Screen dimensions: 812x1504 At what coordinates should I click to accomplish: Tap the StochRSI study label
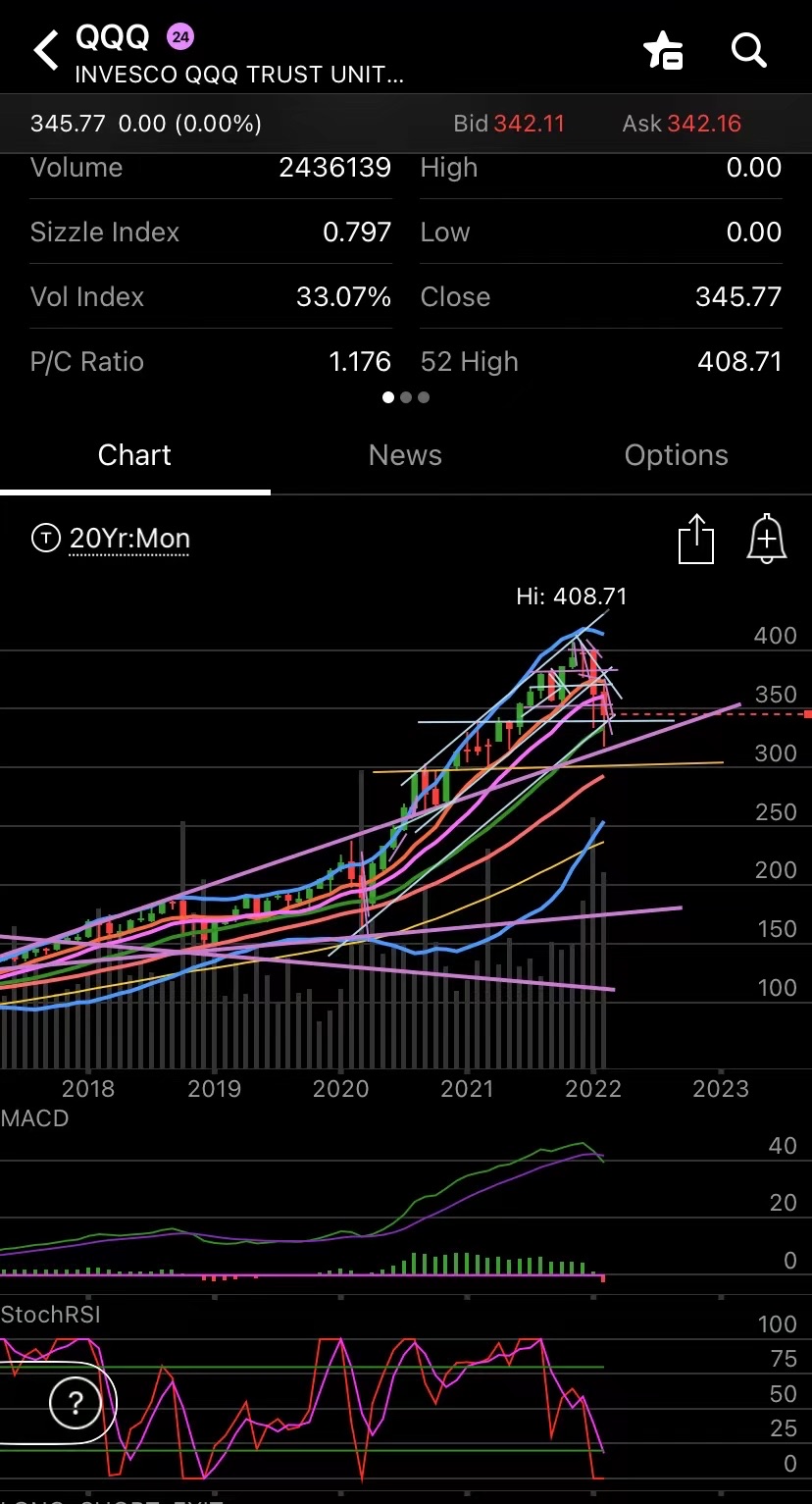pyautogui.click(x=50, y=1314)
